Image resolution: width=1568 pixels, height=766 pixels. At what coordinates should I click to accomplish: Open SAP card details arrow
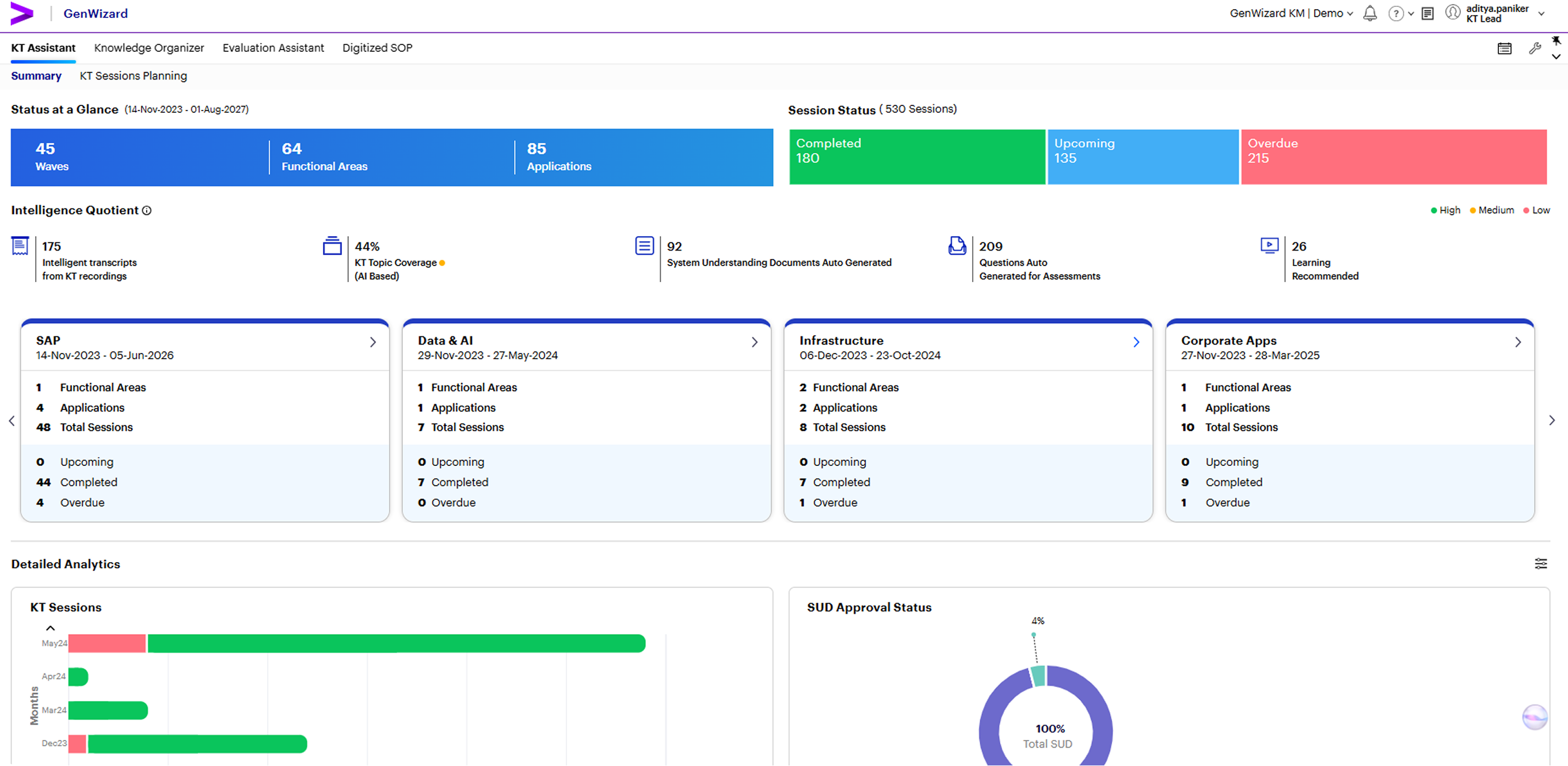click(373, 342)
